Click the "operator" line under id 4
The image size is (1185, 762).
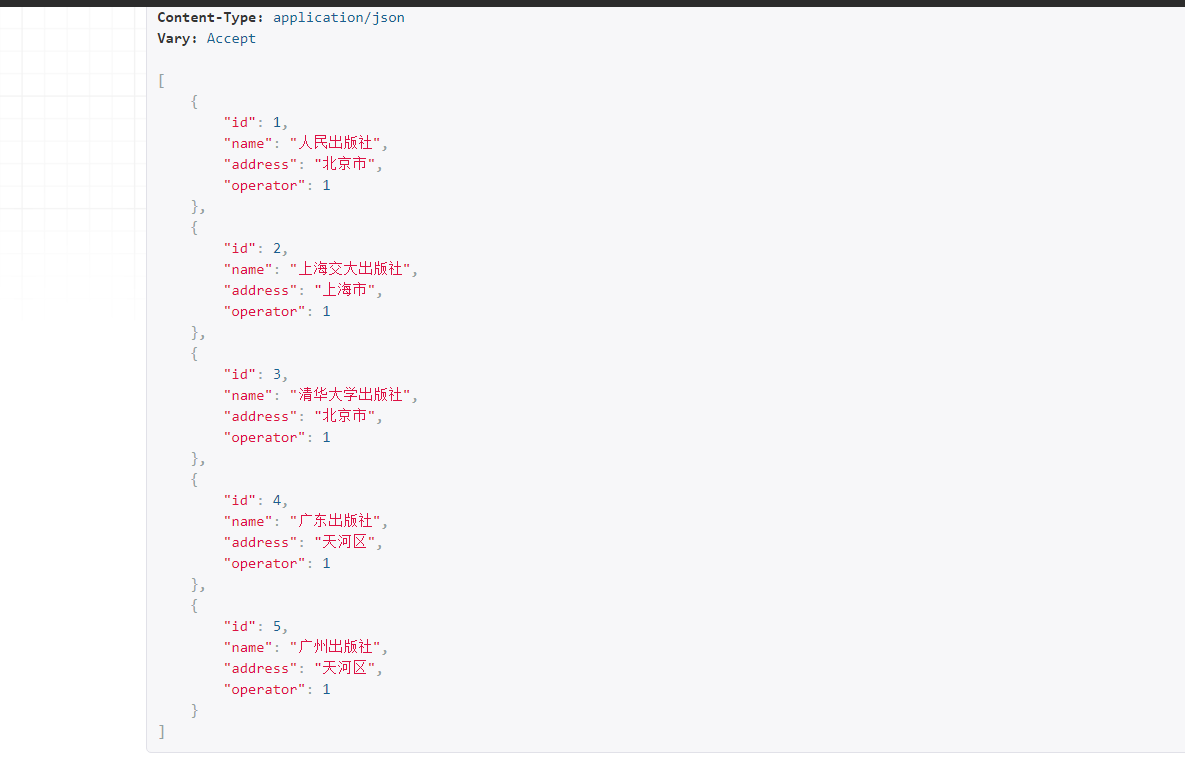click(x=277, y=564)
